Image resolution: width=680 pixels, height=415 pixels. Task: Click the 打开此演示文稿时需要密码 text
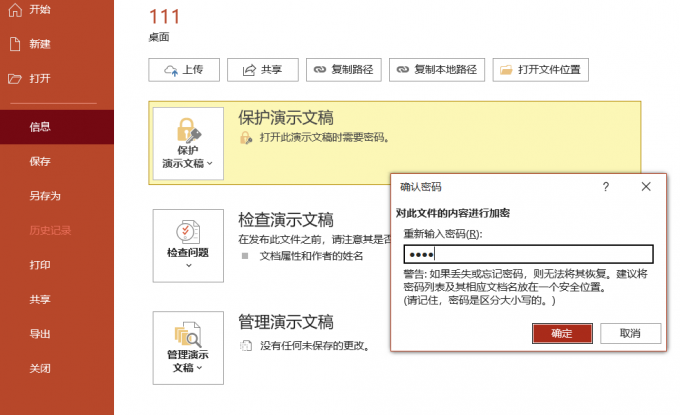(x=324, y=138)
